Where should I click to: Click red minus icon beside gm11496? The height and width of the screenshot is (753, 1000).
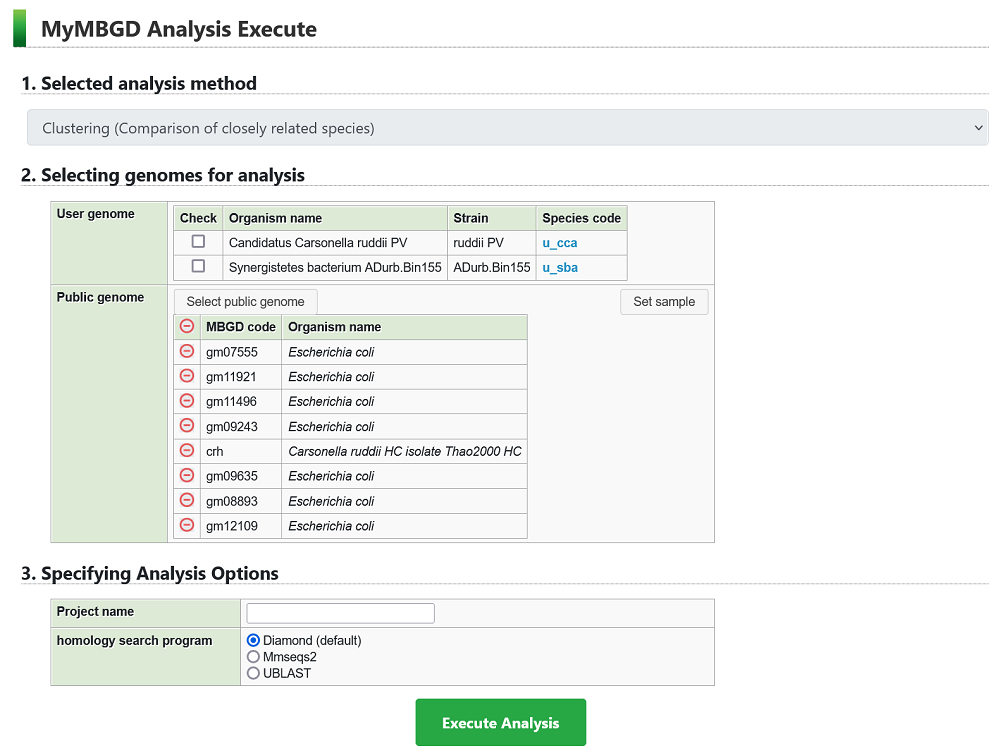click(186, 401)
